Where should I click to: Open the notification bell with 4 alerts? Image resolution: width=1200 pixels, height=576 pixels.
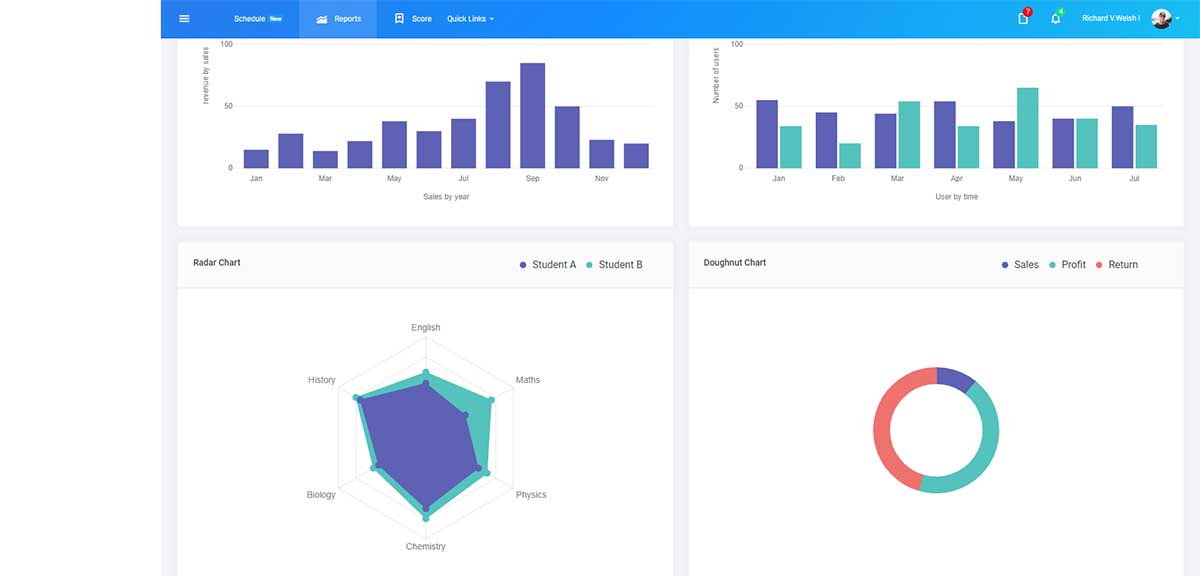[1055, 18]
